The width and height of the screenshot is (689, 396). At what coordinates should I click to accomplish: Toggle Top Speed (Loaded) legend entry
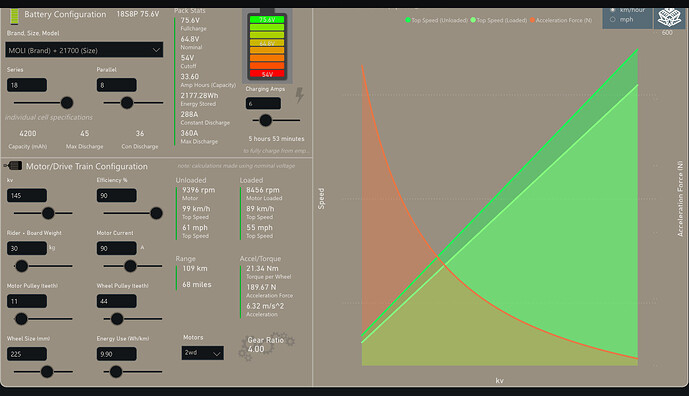(499, 20)
